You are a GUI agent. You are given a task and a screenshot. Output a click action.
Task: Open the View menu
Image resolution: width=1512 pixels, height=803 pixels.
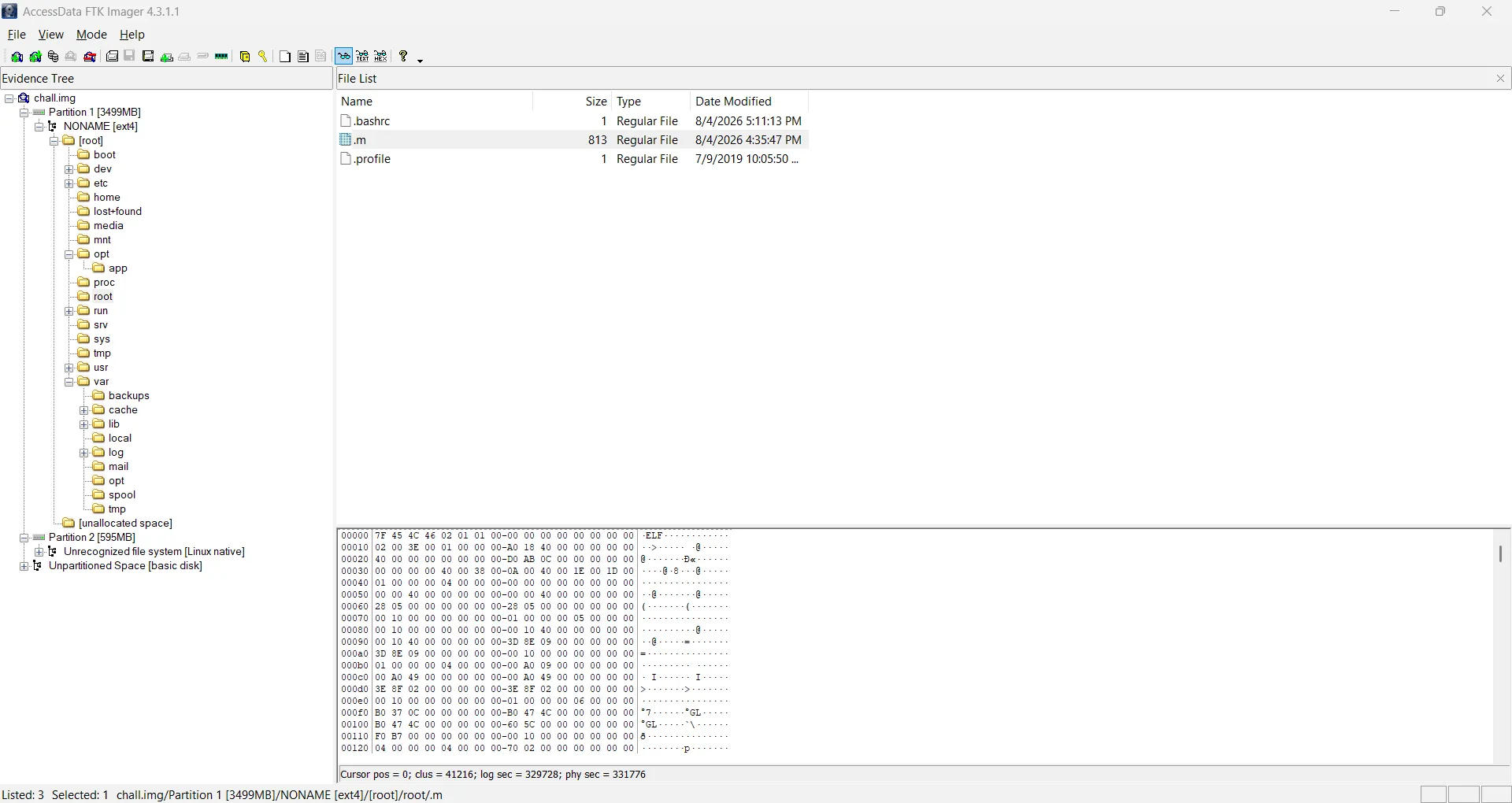[51, 35]
